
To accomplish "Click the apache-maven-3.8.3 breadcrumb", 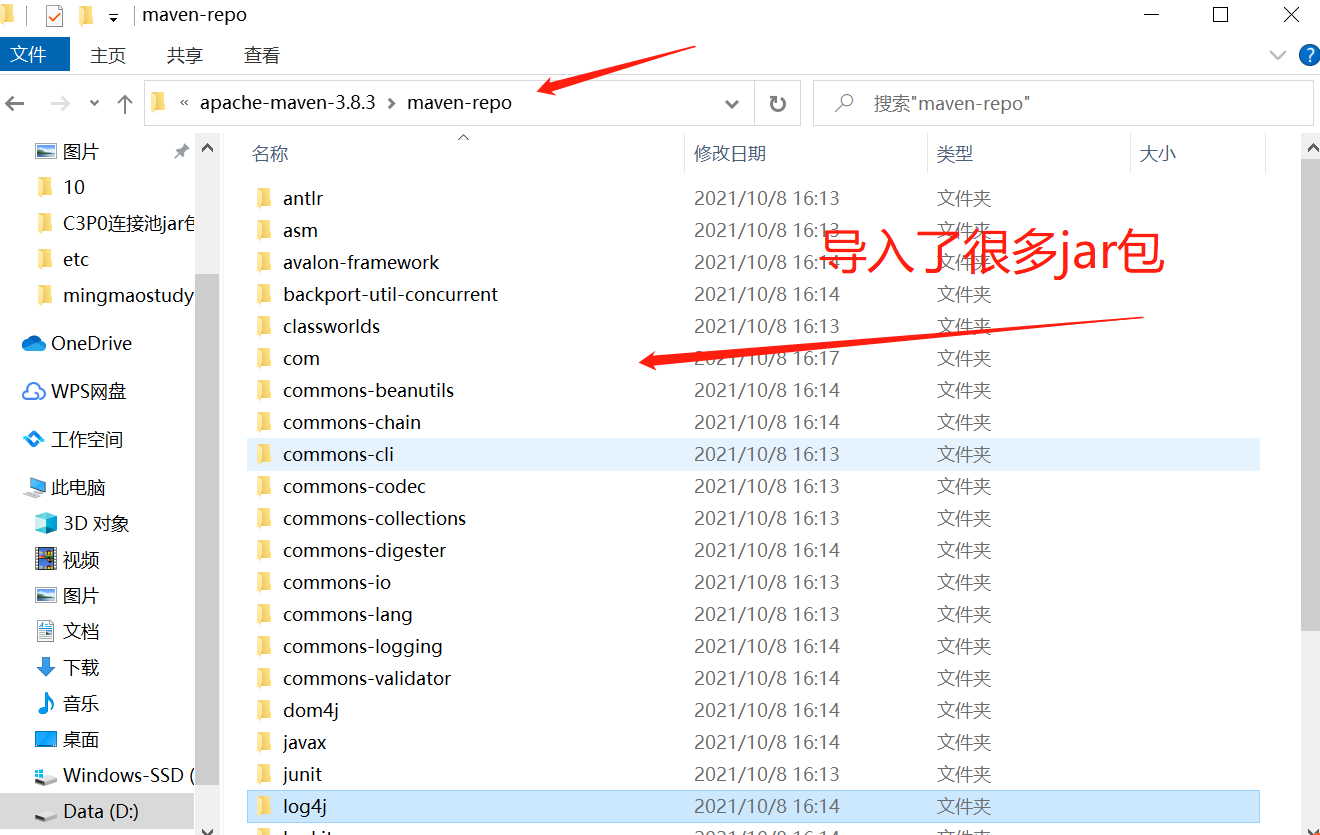I will [x=288, y=103].
